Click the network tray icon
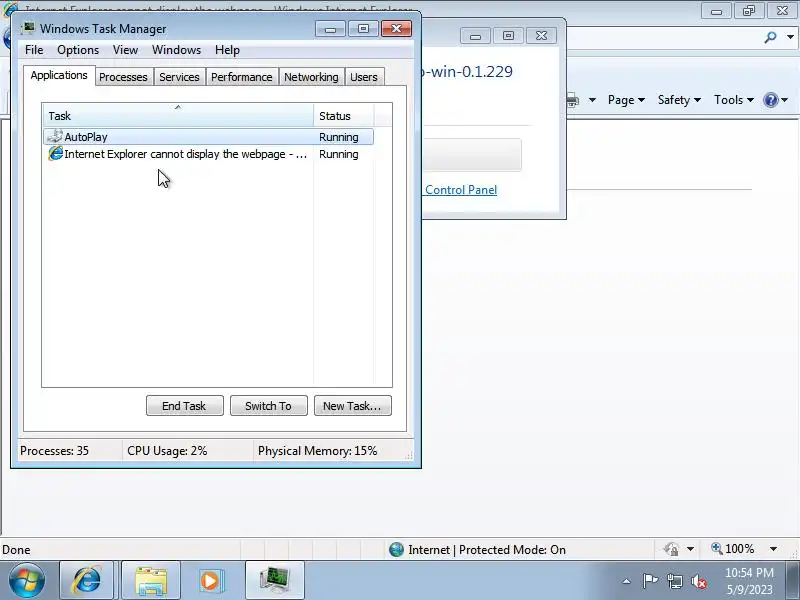 click(x=674, y=581)
